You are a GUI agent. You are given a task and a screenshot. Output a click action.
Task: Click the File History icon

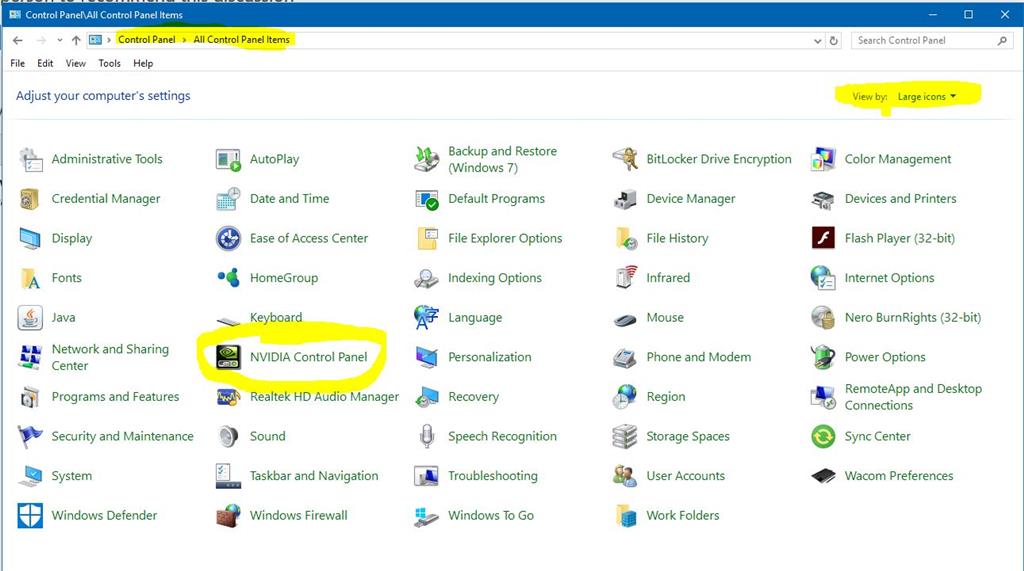click(x=625, y=238)
